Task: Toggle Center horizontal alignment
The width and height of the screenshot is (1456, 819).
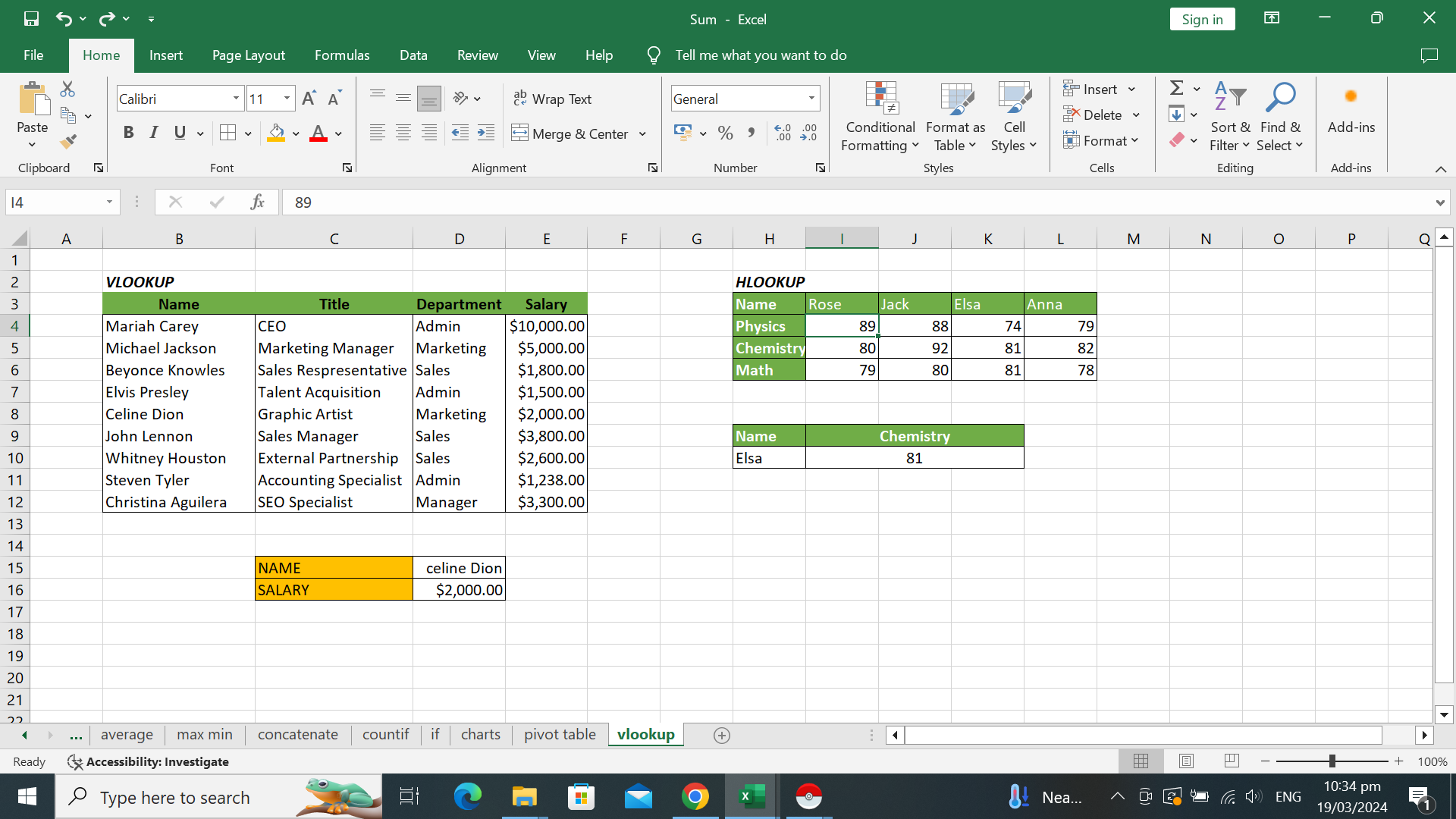Action: [403, 133]
